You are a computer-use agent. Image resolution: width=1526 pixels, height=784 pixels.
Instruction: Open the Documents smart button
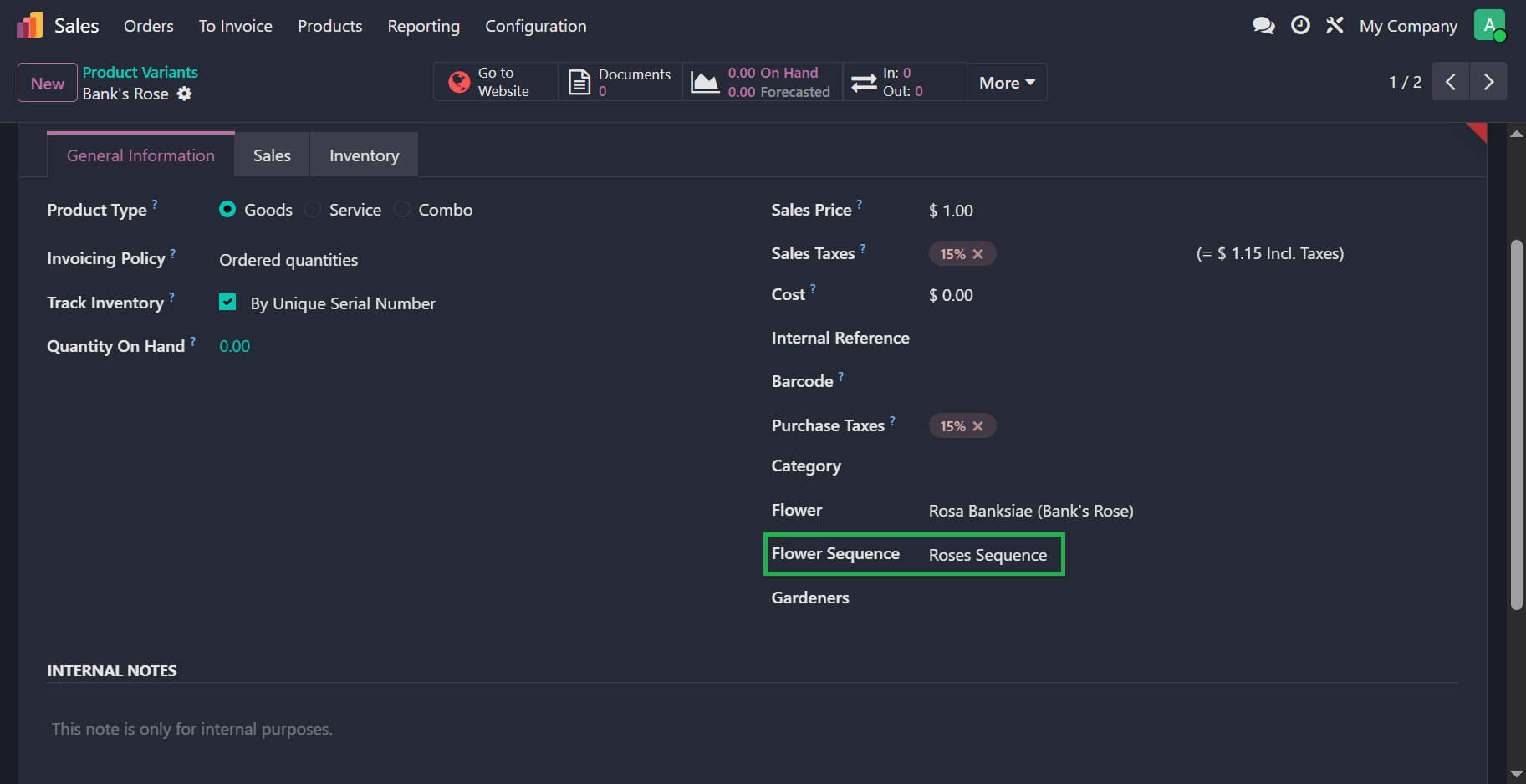(620, 82)
